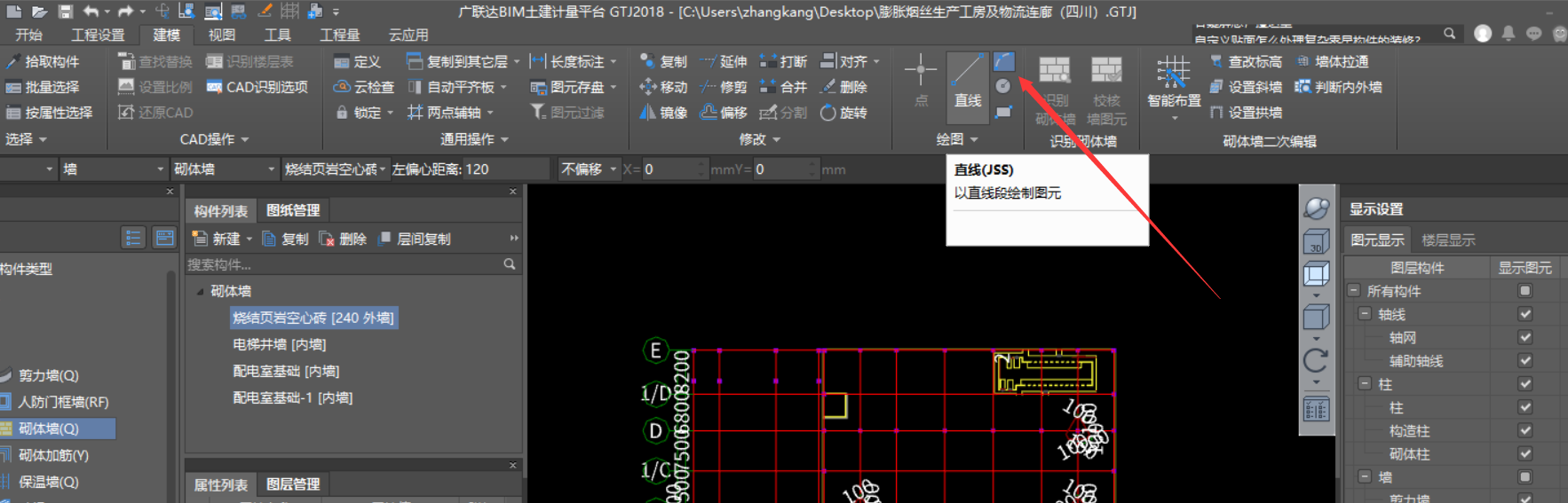This screenshot has height=503, width=1568.
Task: Open the user account avatar
Action: click(1483, 34)
